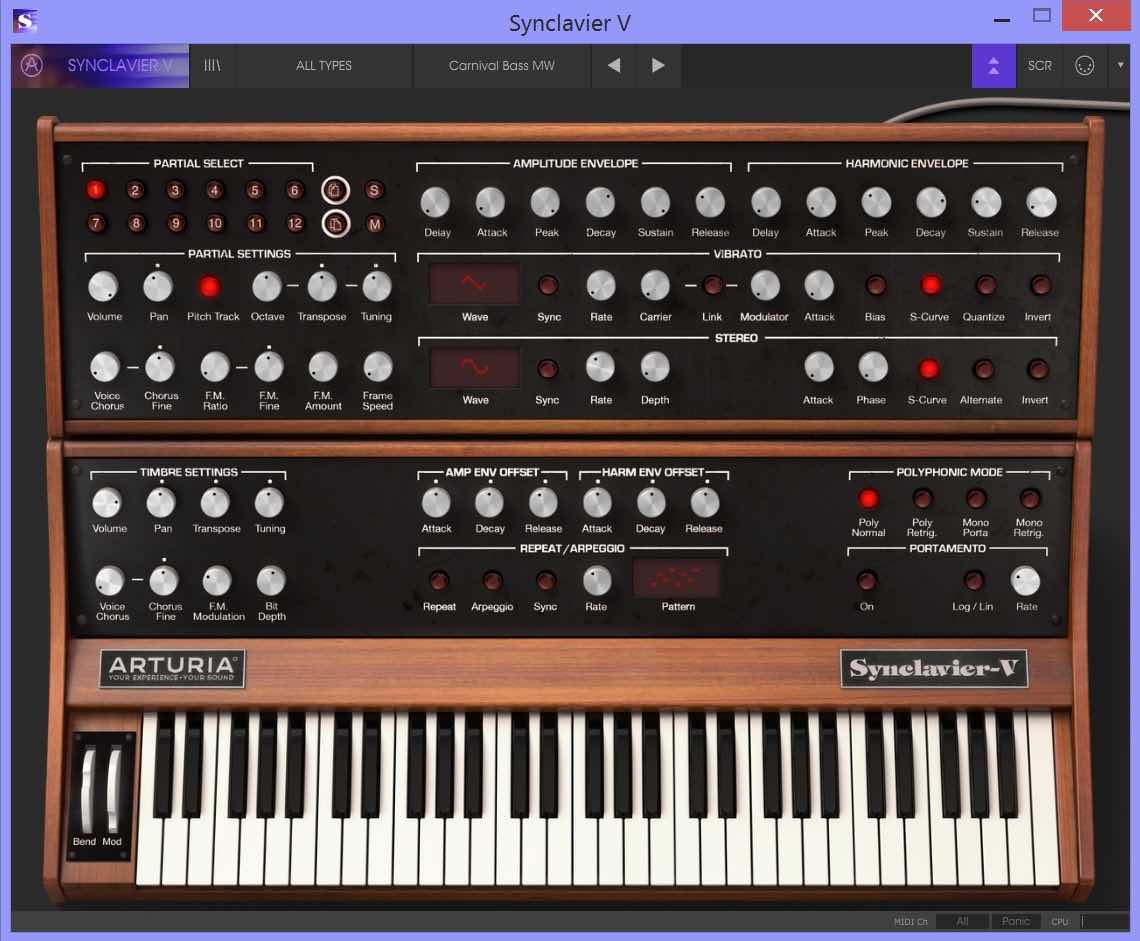Enable the Portamento On switch
Viewport: 1140px width, 941px height.
(x=867, y=581)
